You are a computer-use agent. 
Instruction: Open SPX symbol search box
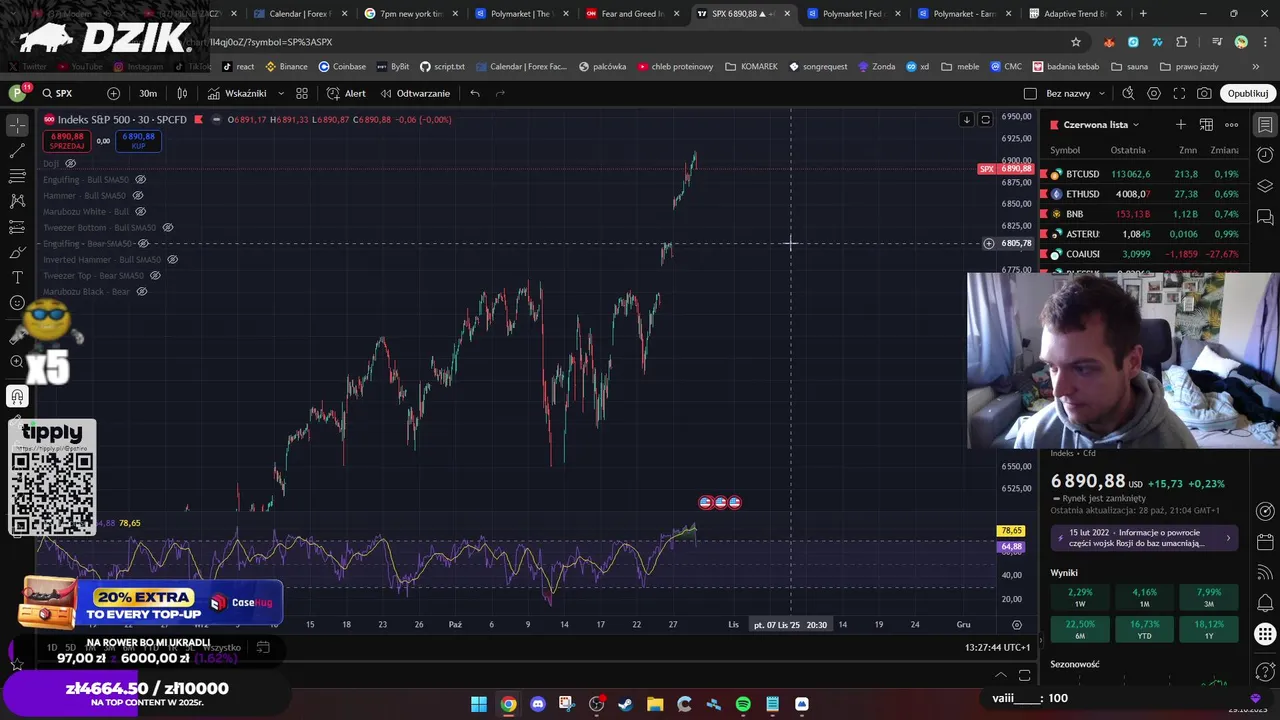[64, 93]
